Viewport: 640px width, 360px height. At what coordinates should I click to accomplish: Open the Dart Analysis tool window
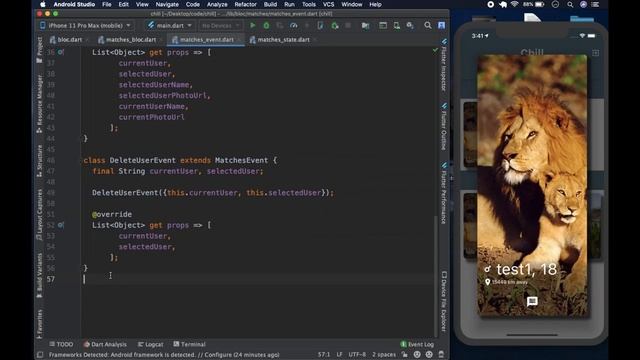pos(105,344)
